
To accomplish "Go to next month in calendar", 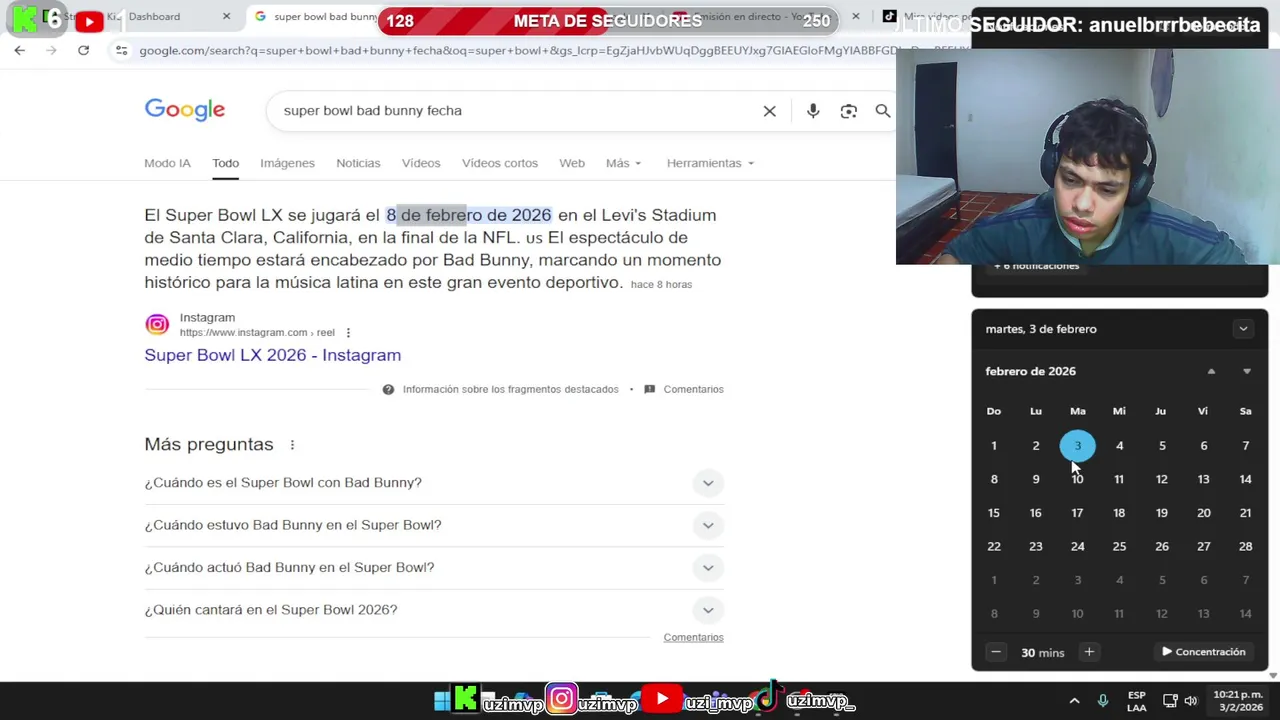I will pyautogui.click(x=1246, y=371).
